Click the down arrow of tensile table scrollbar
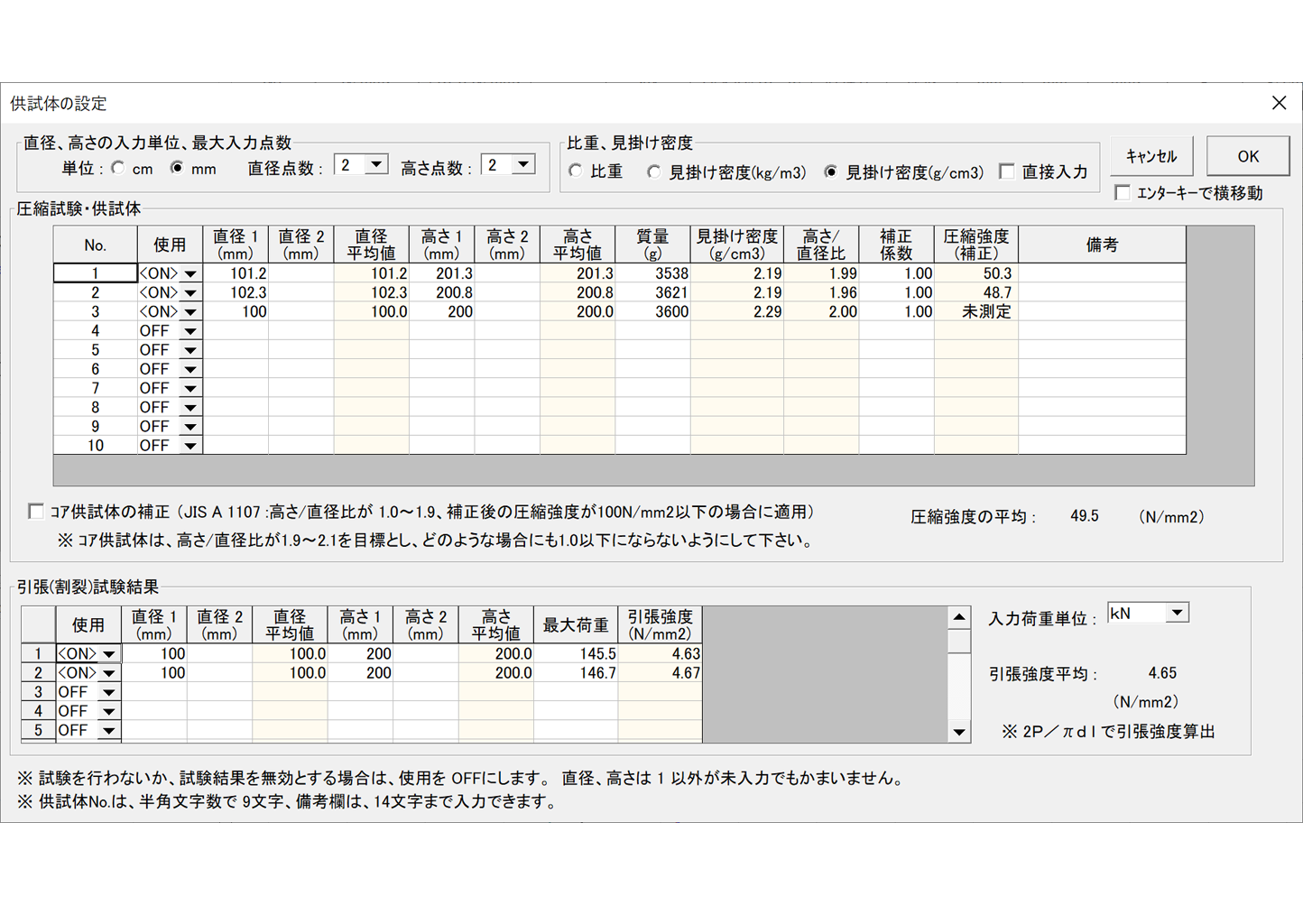The image size is (1303, 924). point(958,732)
